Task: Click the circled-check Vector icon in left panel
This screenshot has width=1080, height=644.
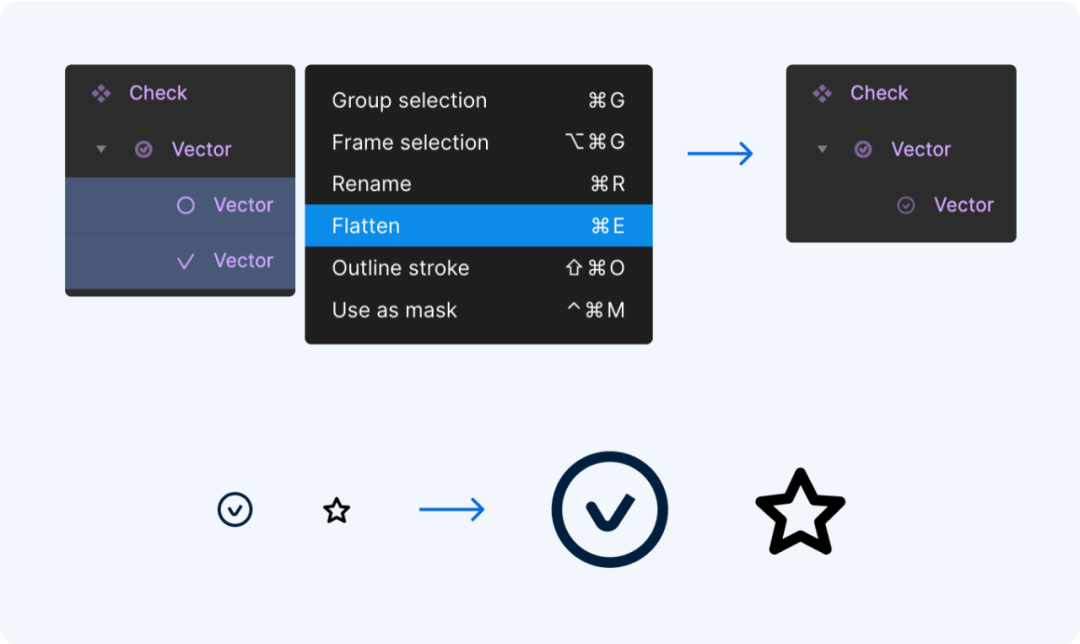Action: click(143, 149)
